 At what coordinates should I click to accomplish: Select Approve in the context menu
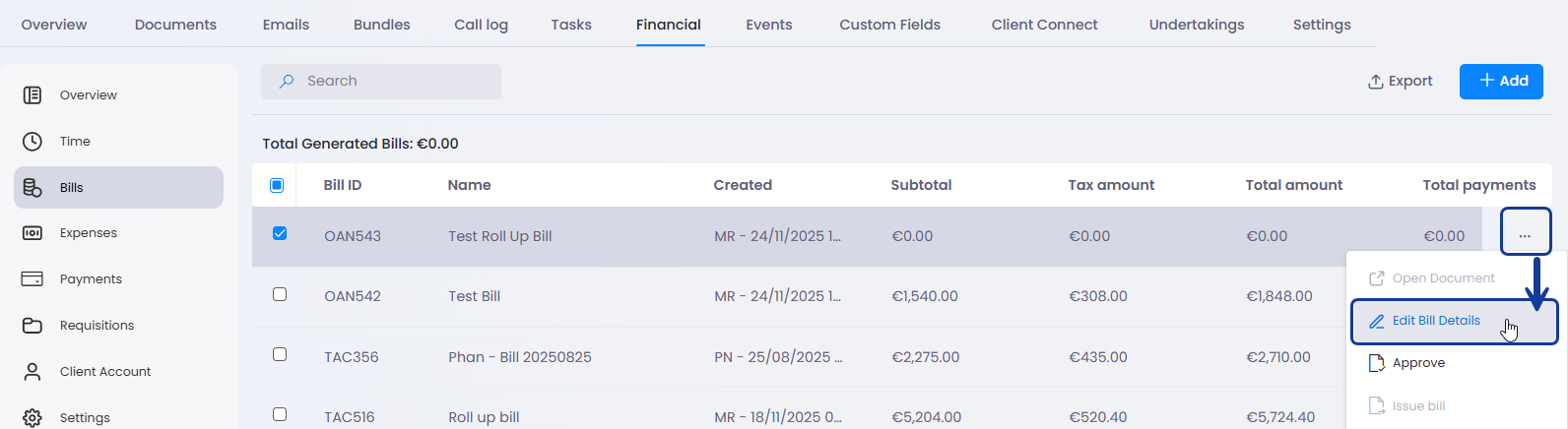(1418, 363)
